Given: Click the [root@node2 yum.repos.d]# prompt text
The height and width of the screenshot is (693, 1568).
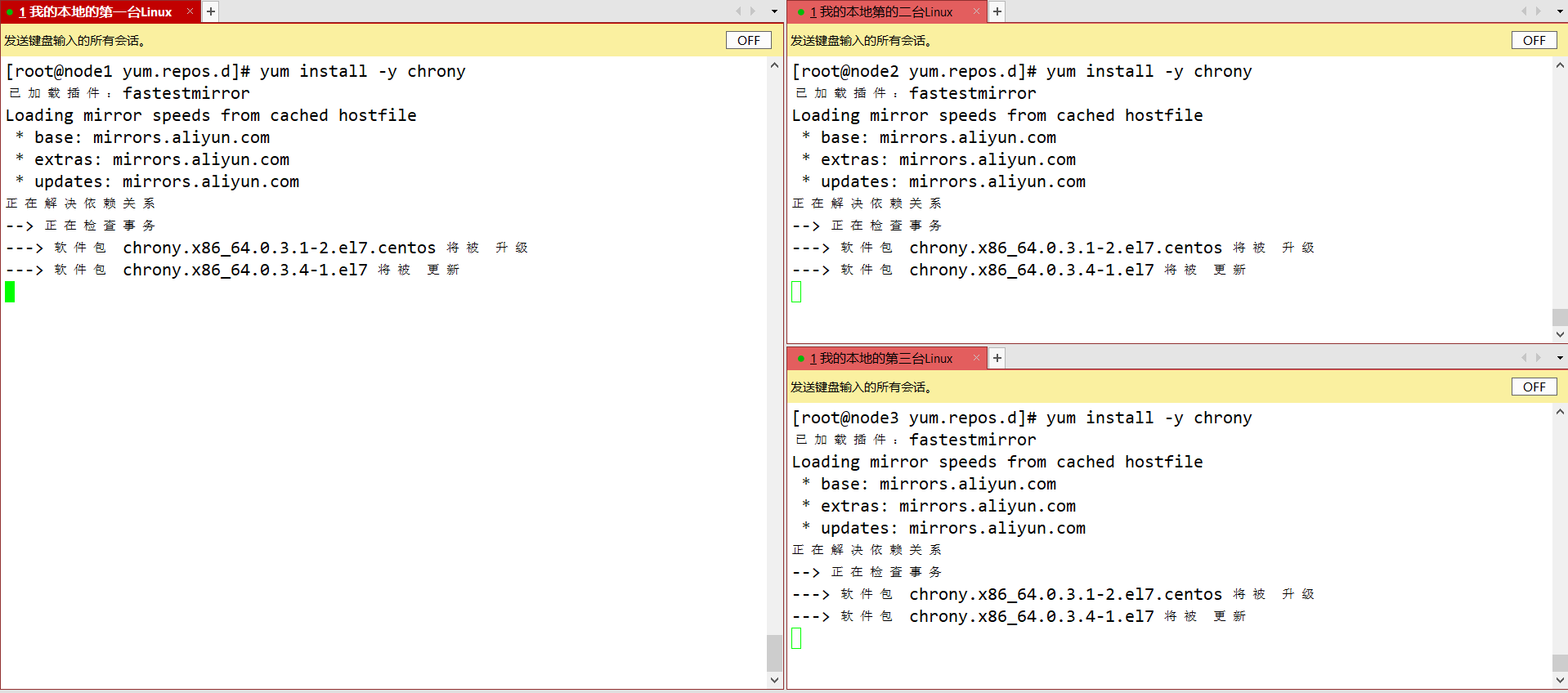Looking at the screenshot, I should 914,71.
